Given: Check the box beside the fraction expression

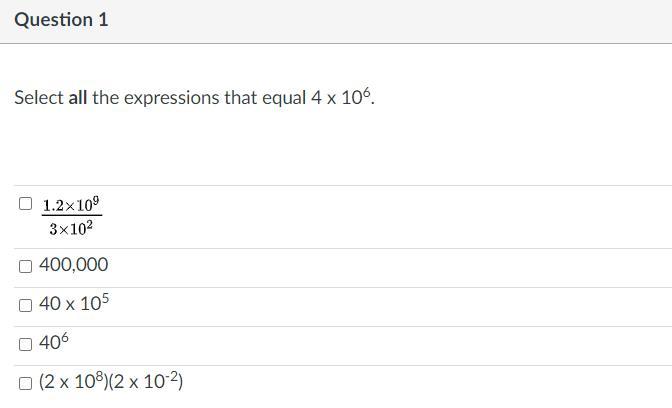Looking at the screenshot, I should pos(25,204).
